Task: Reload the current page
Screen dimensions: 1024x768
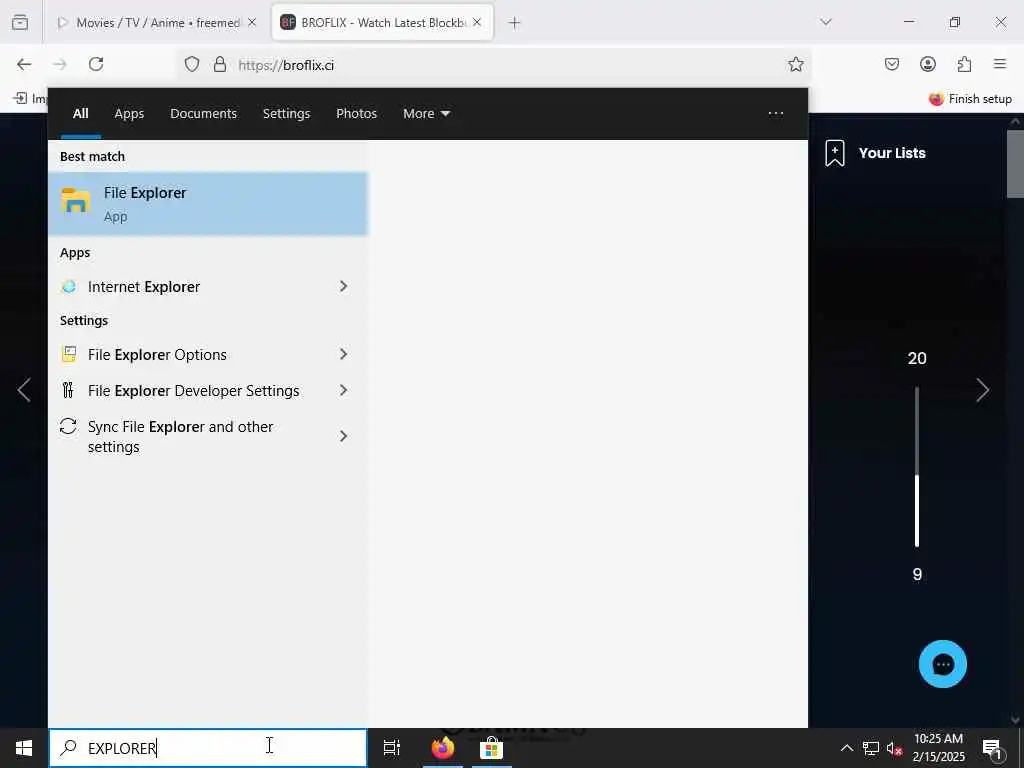Action: click(x=96, y=64)
